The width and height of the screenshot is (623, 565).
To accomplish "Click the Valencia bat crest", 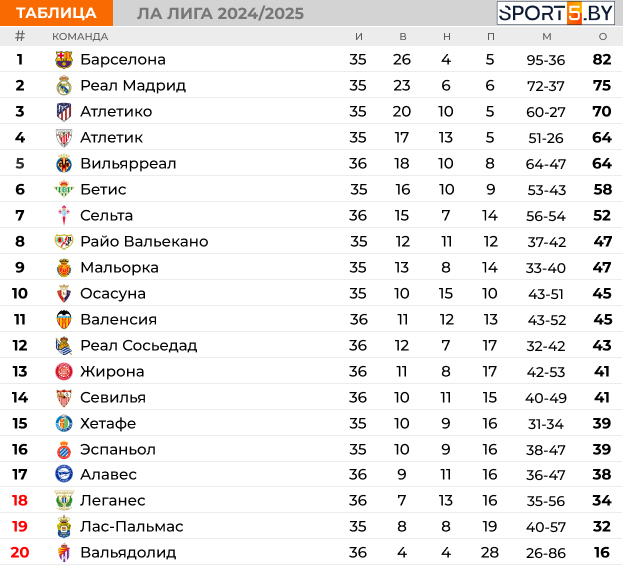I will coord(64,319).
